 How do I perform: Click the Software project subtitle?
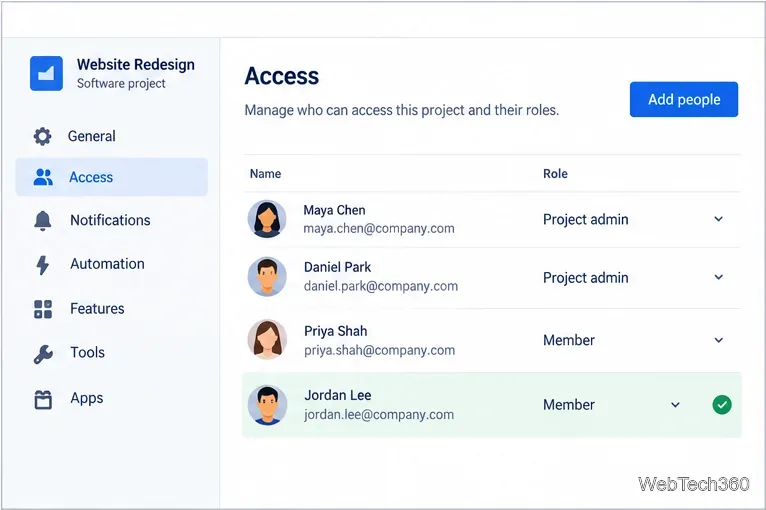[x=121, y=84]
